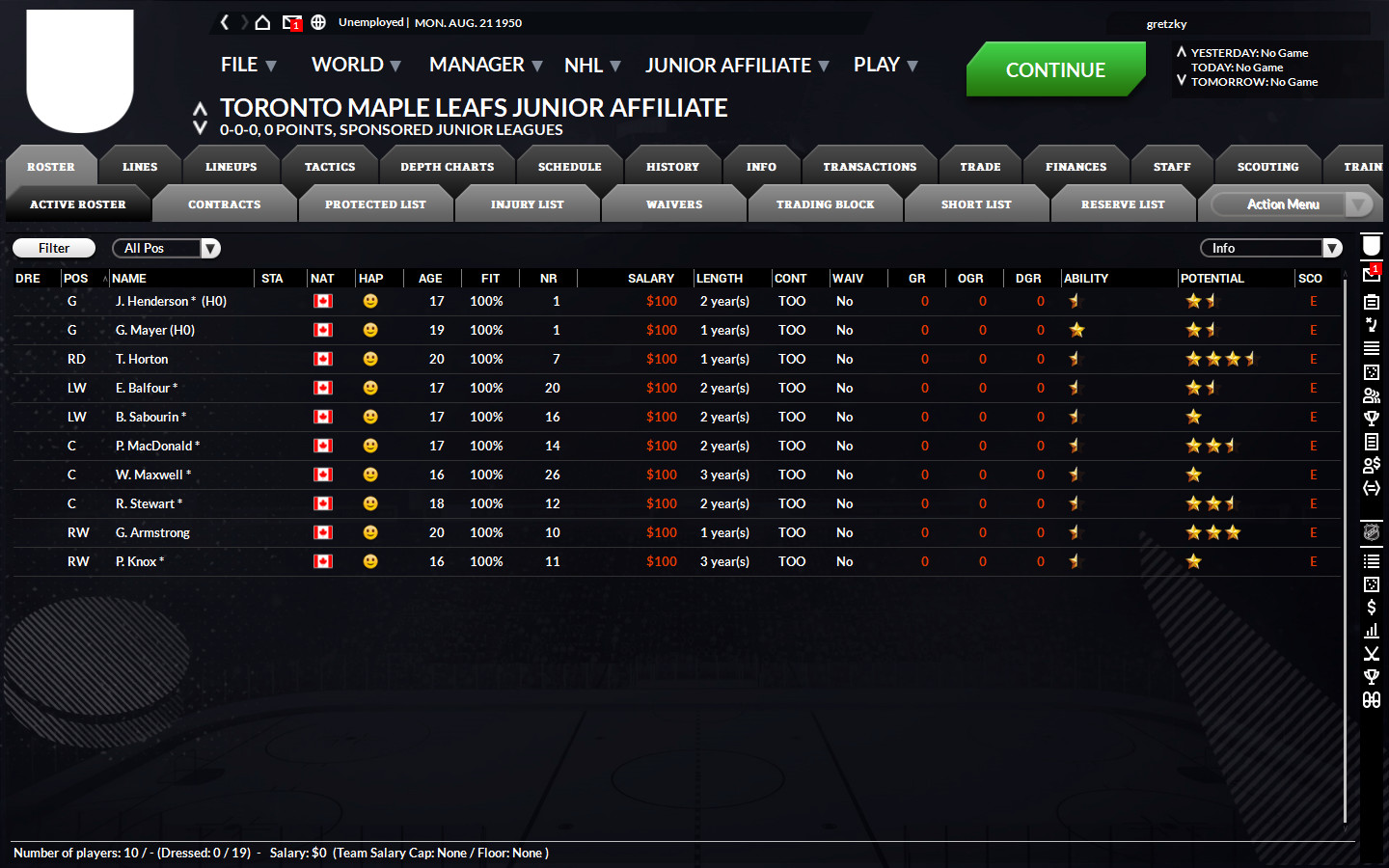Go back with the left arrow icon

[225, 22]
